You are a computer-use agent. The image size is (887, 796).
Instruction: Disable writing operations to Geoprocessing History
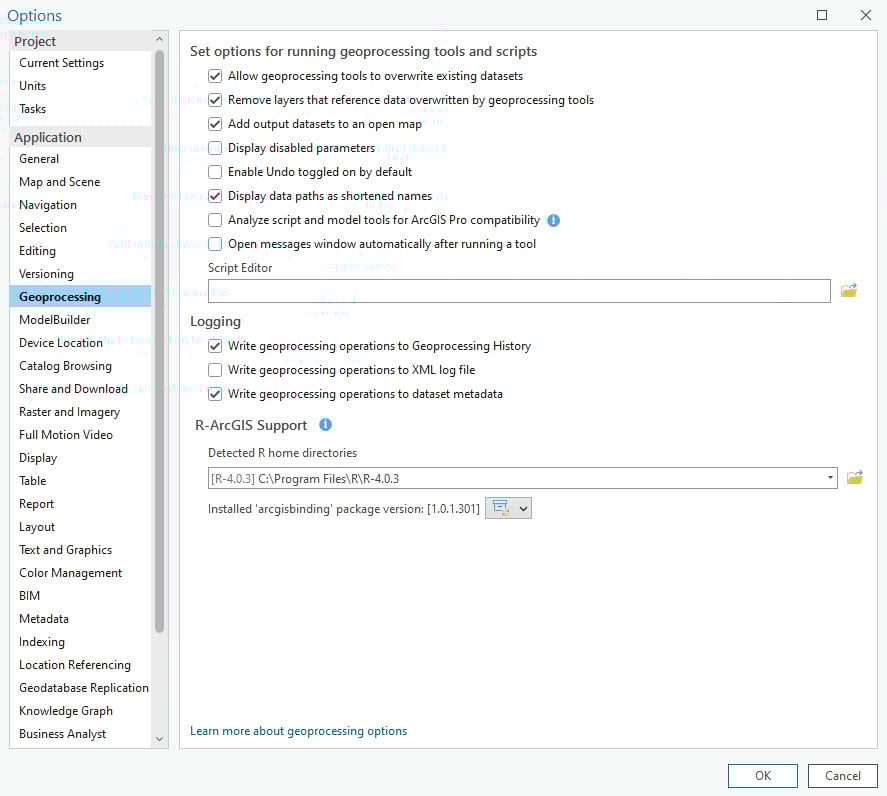[215, 345]
